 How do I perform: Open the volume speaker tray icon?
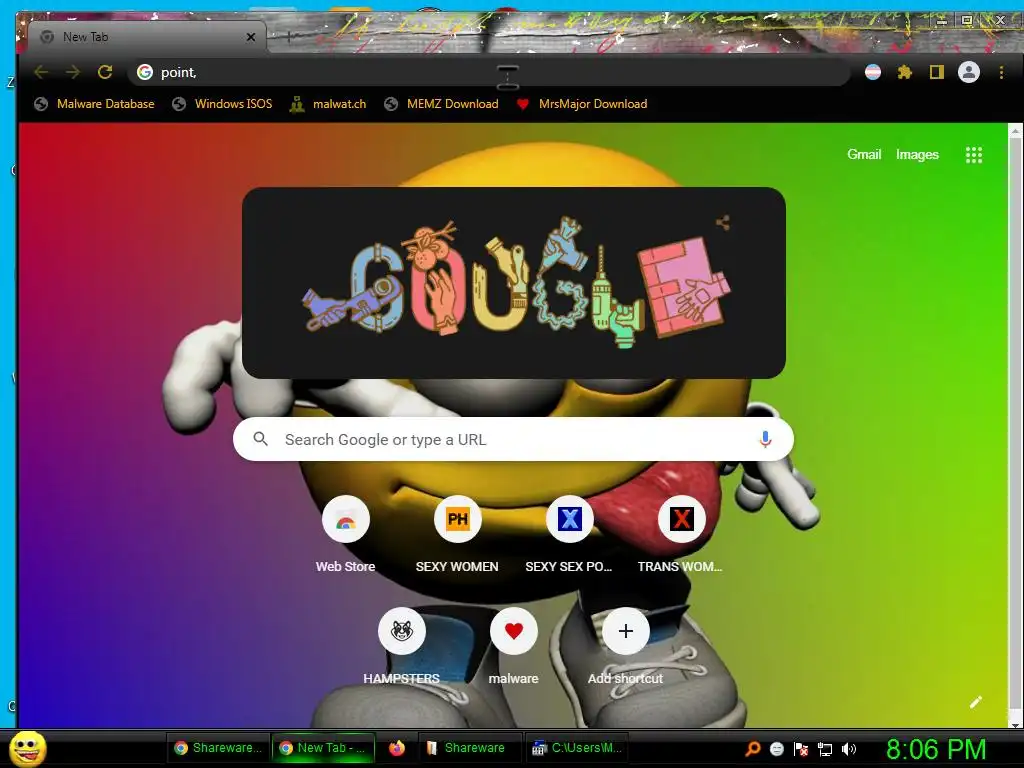point(848,749)
